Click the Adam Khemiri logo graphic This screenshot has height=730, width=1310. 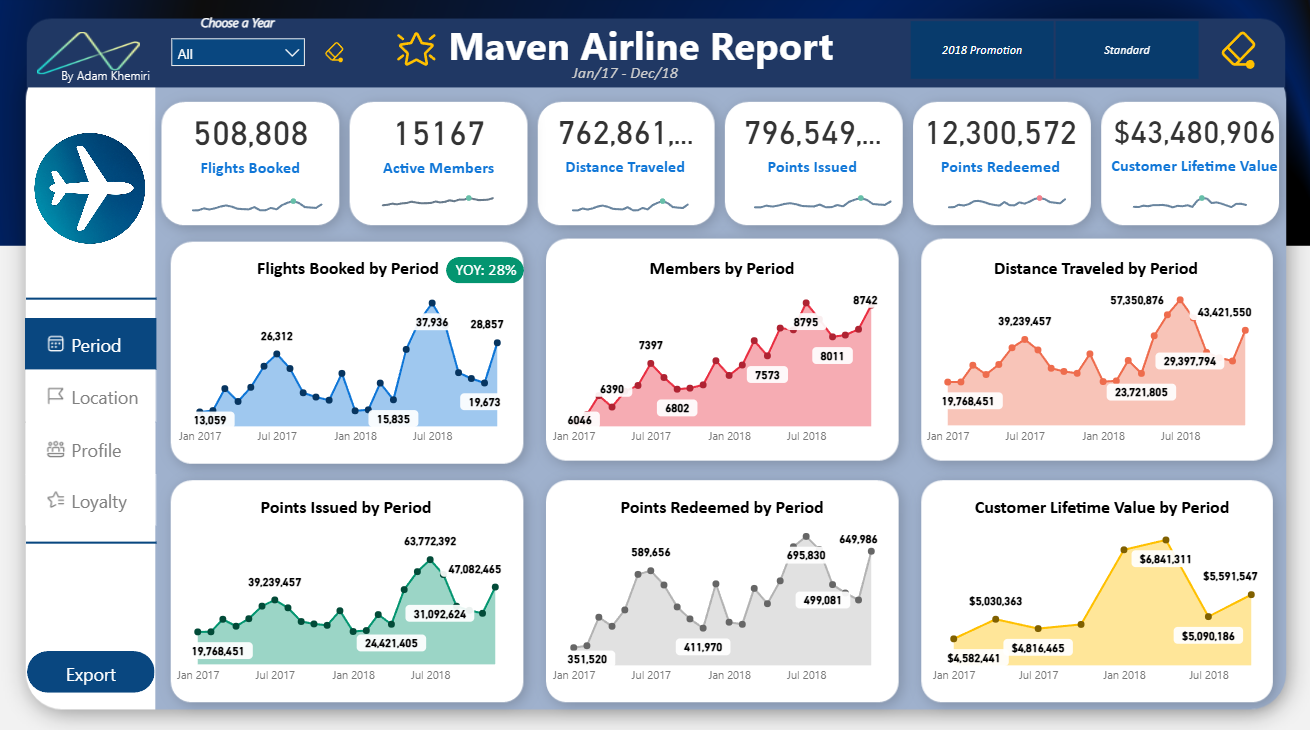(x=89, y=52)
